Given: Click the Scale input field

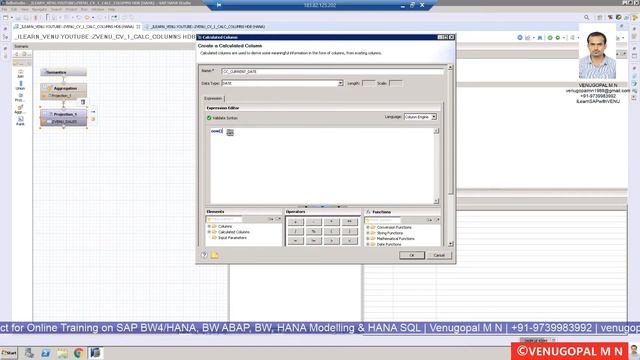Looking at the screenshot, I should click(396, 83).
